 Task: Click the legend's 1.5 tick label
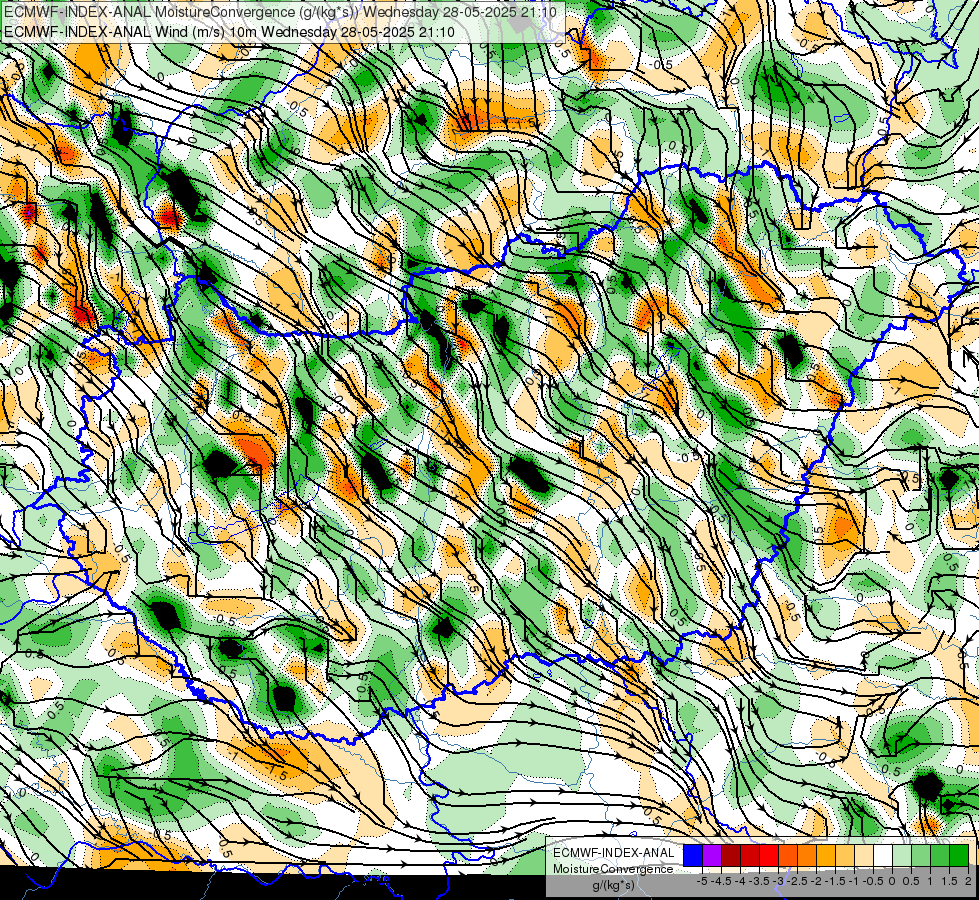pyautogui.click(x=950, y=881)
